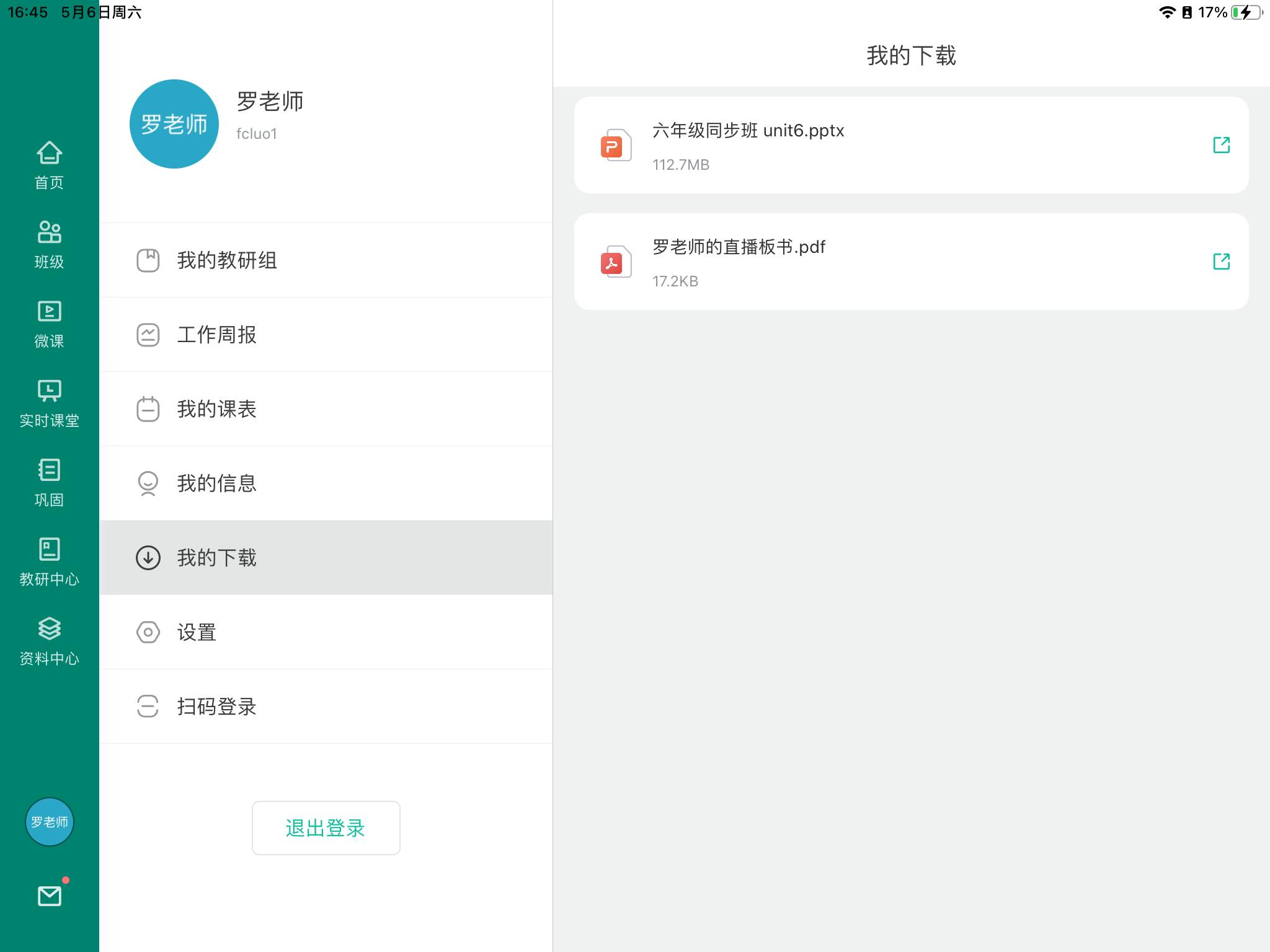Click the PDF file type icon

[x=616, y=262]
